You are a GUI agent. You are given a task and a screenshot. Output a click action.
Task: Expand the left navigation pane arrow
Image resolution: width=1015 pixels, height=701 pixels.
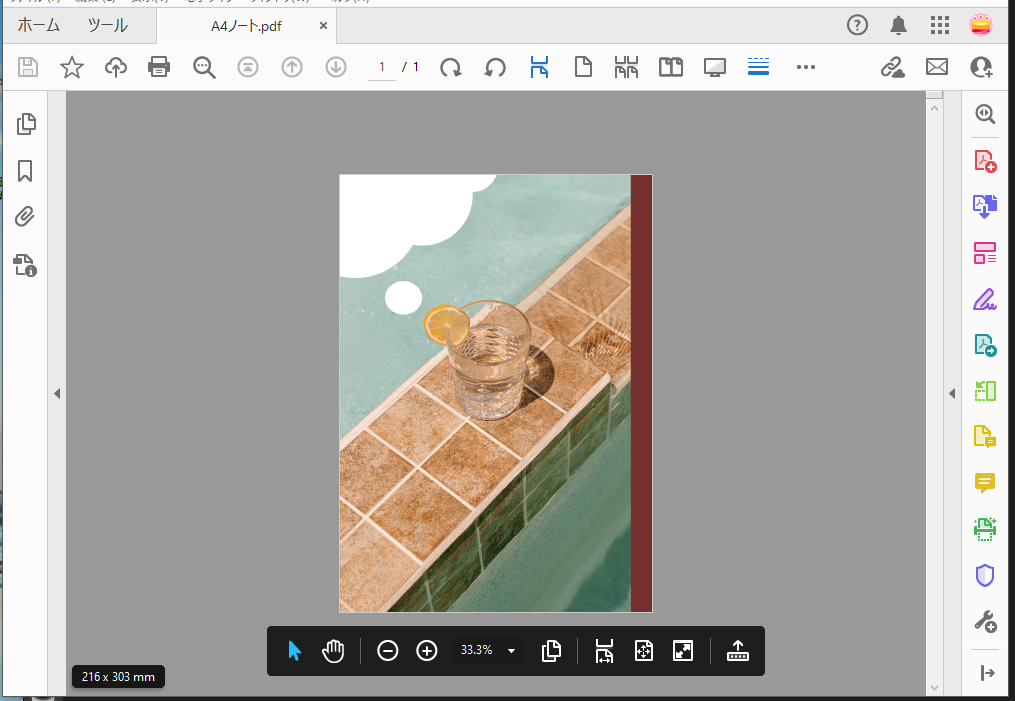click(57, 394)
